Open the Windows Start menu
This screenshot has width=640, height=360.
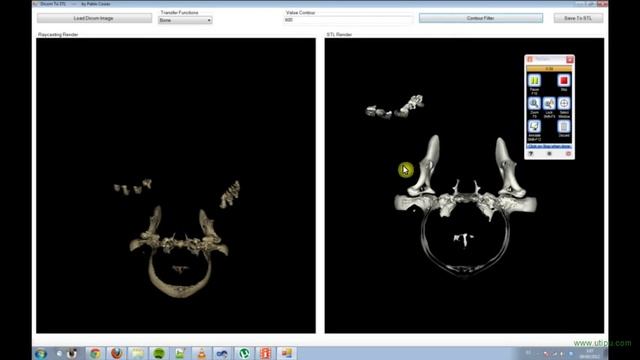click(41, 354)
